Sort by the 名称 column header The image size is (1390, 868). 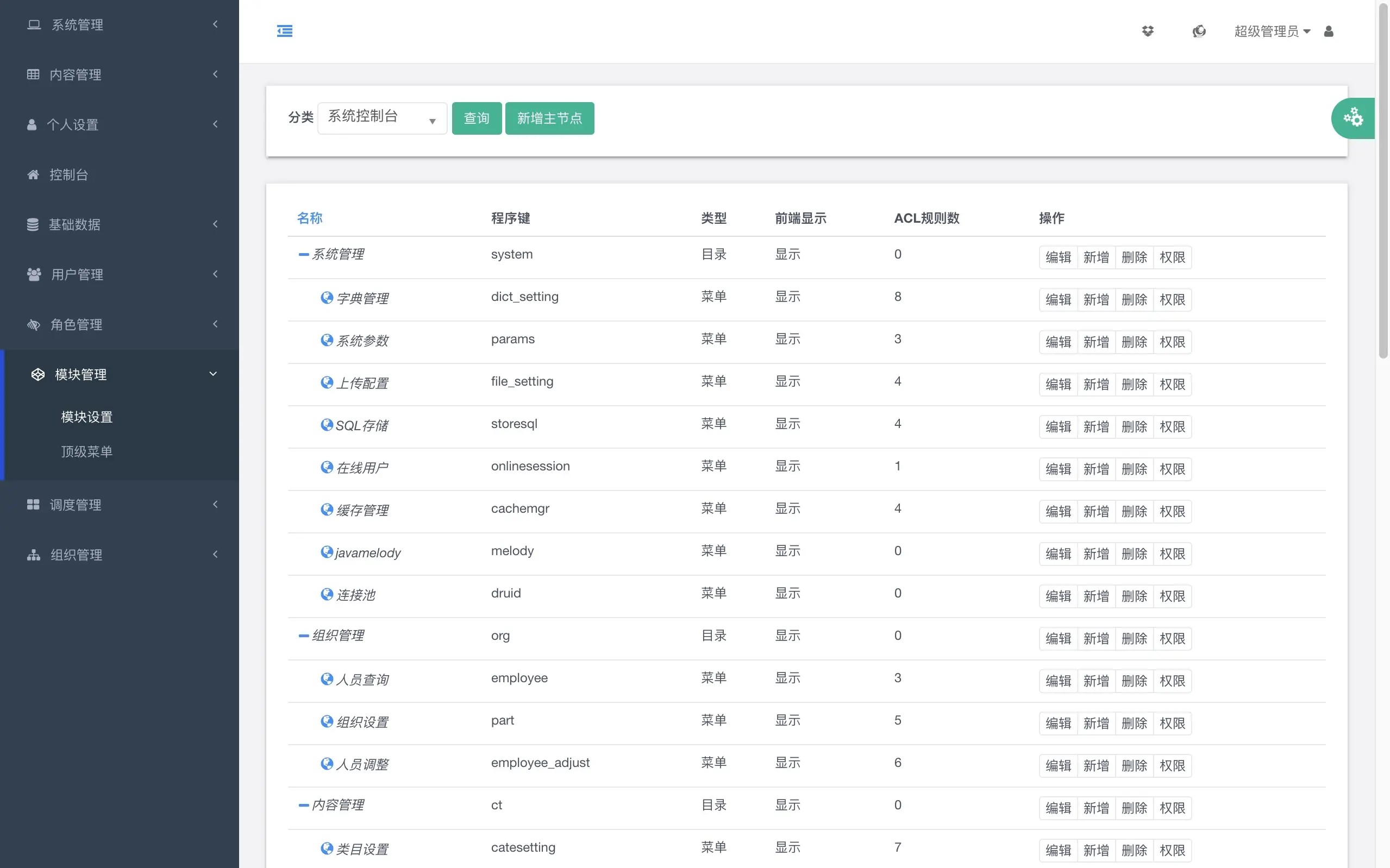[310, 218]
